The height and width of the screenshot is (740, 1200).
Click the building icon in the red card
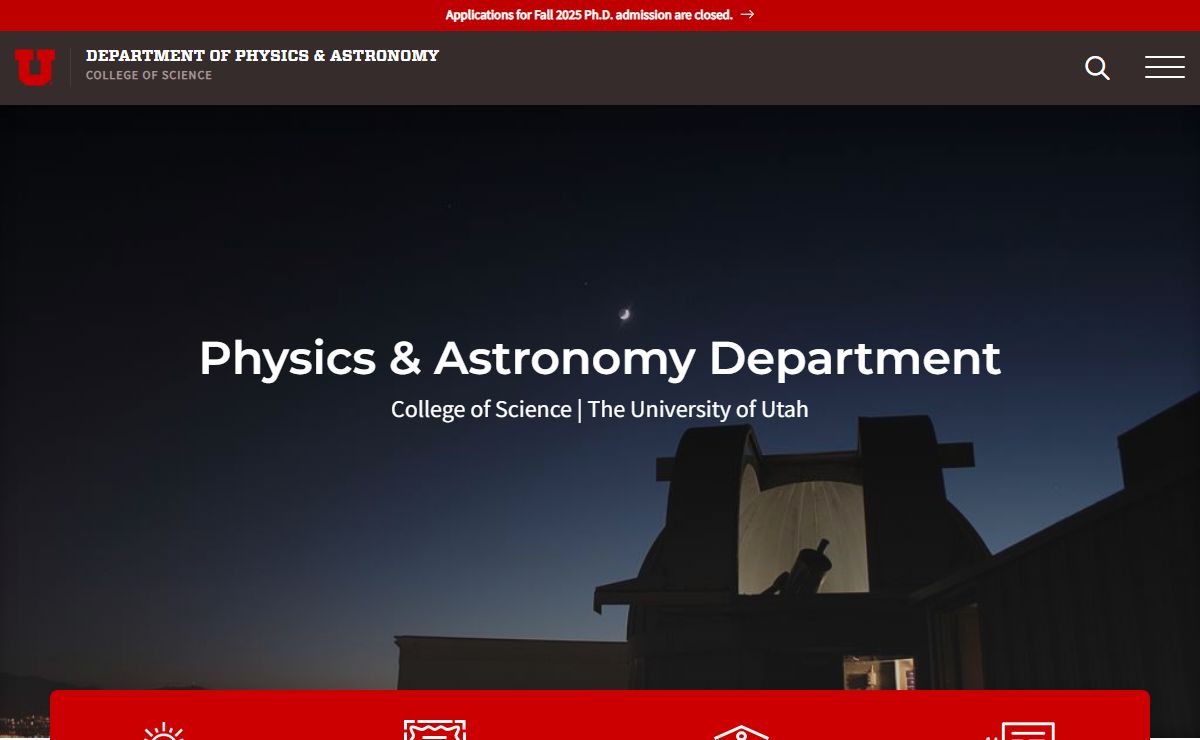[x=741, y=732]
